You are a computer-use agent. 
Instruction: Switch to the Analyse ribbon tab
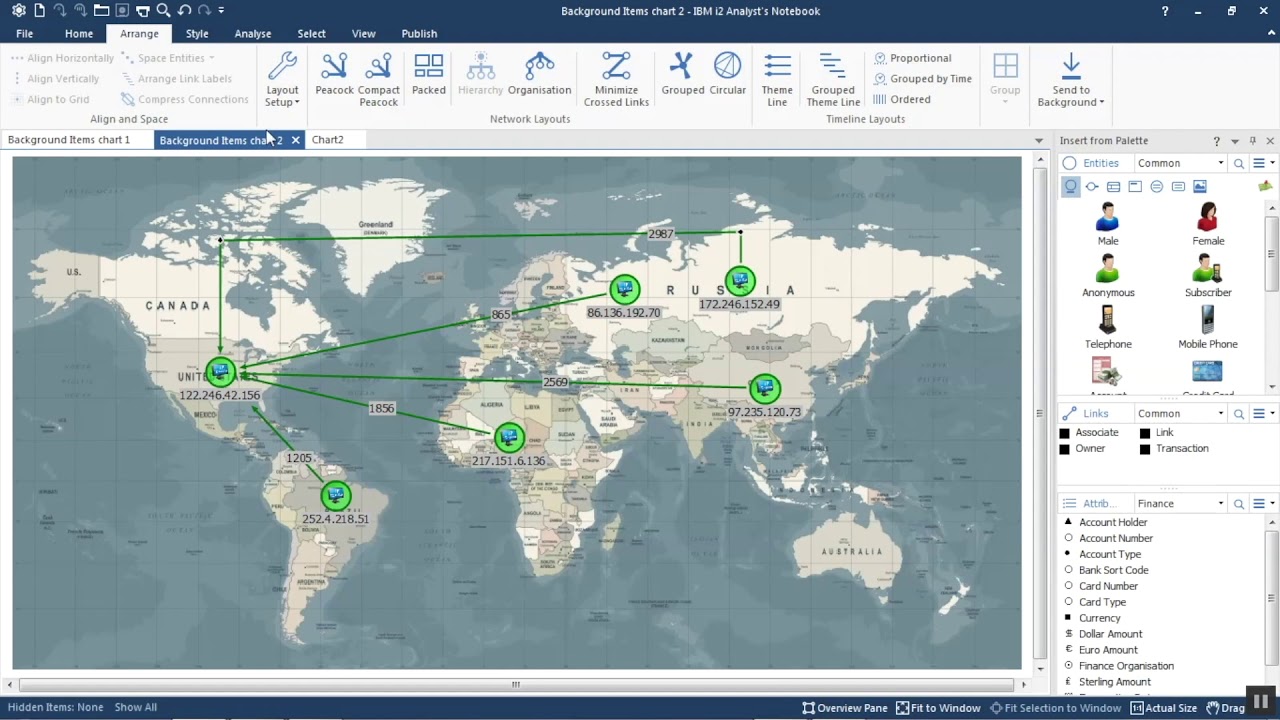click(253, 34)
